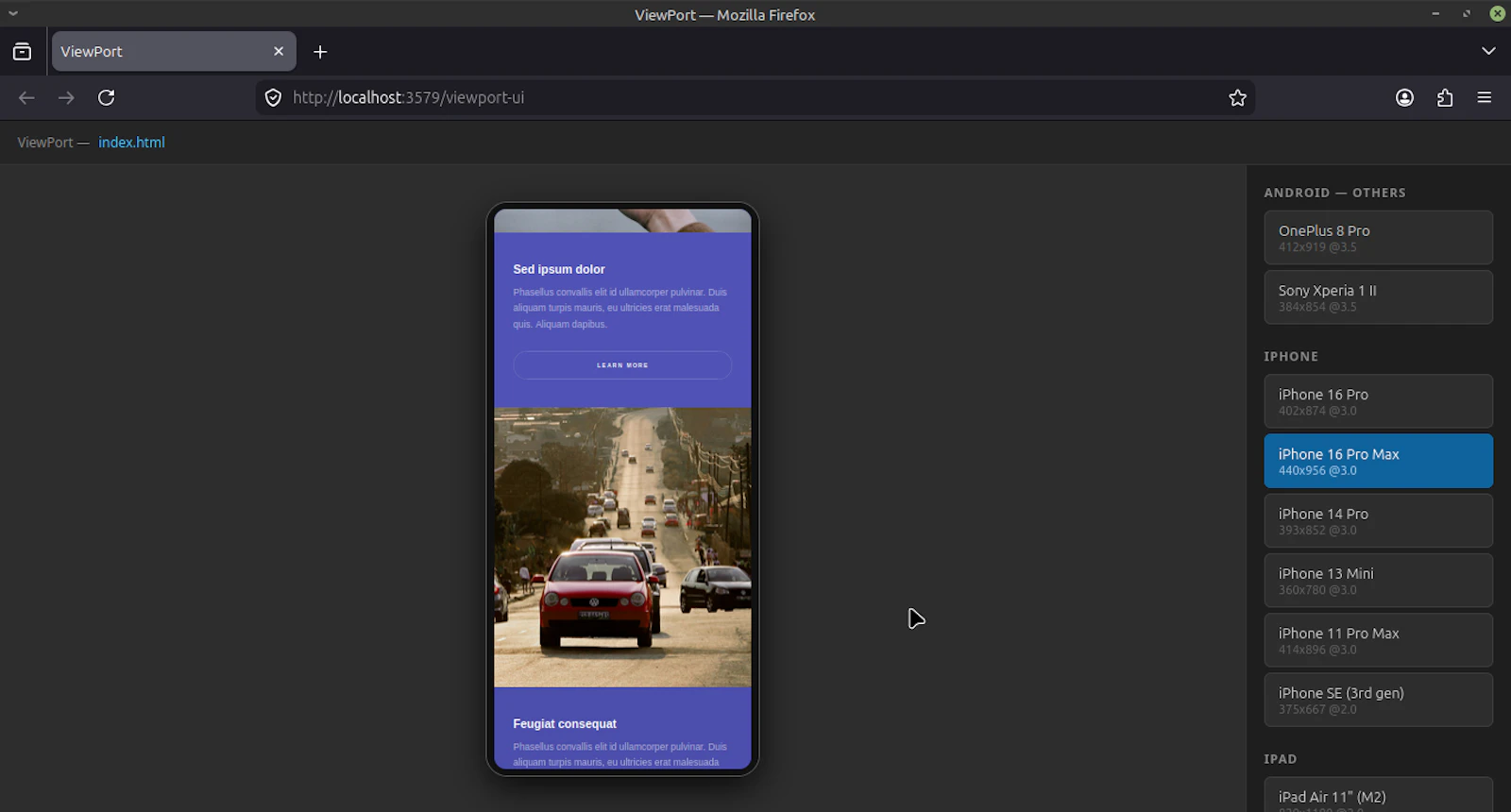Viewport: 1511px width, 812px height.
Task: Select the Sony Xperia 1 II device
Action: click(x=1378, y=297)
